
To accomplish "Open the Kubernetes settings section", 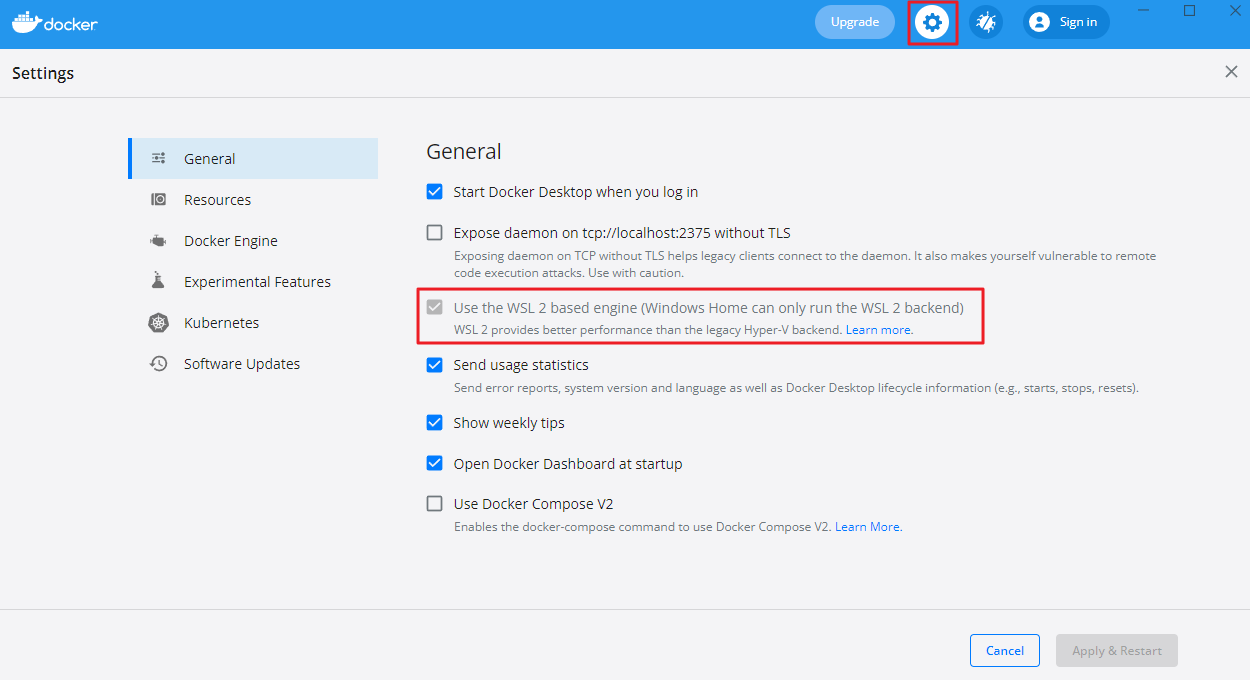I will click(x=253, y=323).
